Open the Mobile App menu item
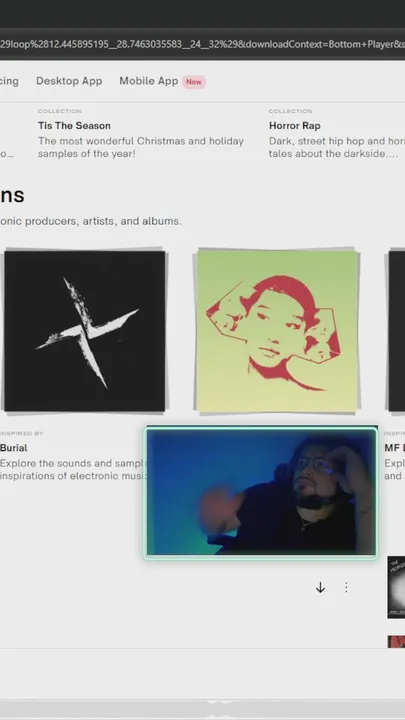Image resolution: width=405 pixels, height=720 pixels. coord(149,81)
